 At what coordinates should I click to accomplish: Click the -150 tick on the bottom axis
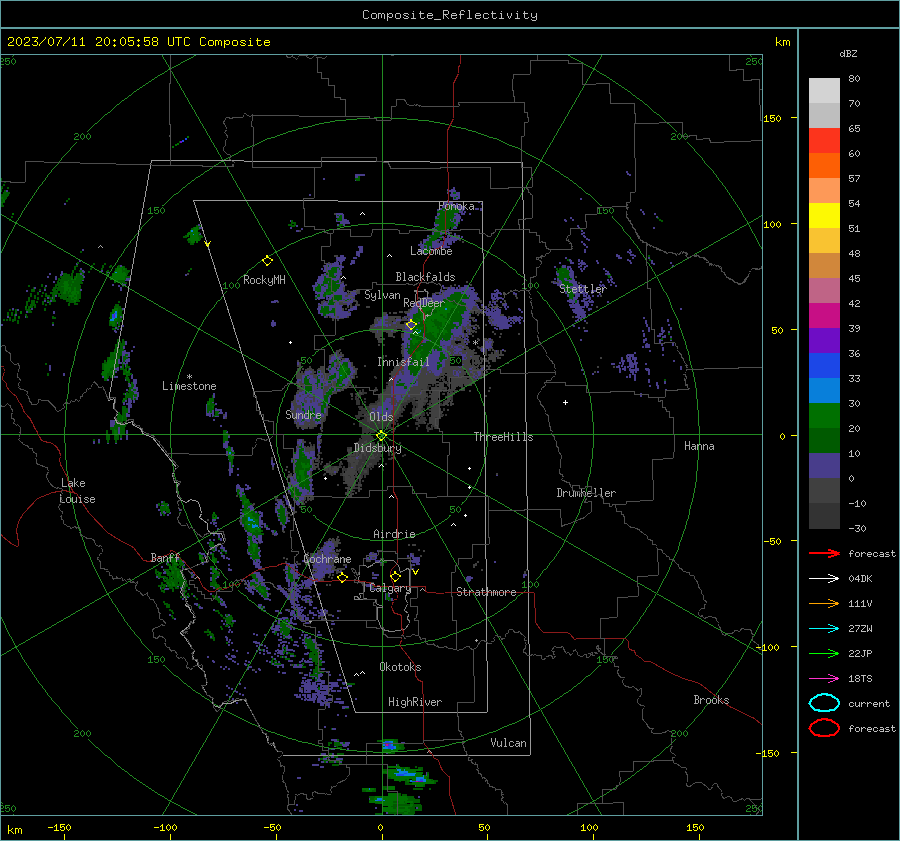(x=59, y=828)
